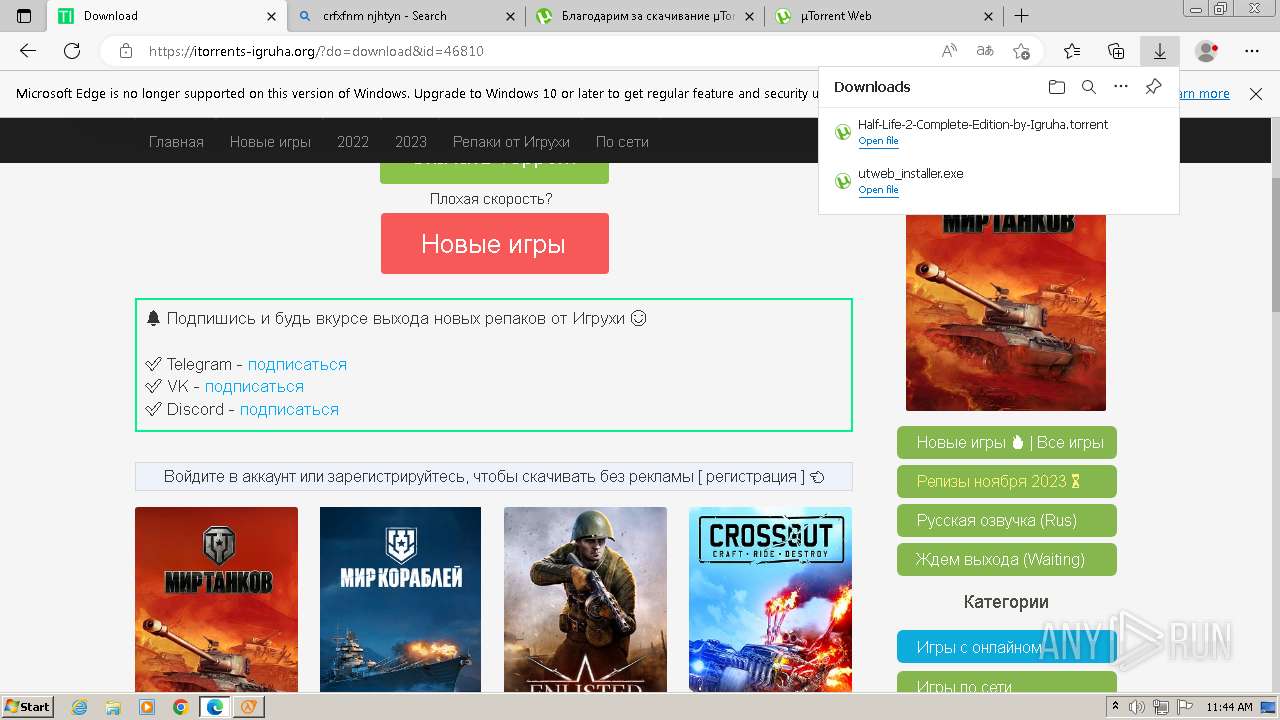Switch to crfxfnm njhtyn Search tab
Viewport: 1280px width, 720px height.
[x=405, y=16]
